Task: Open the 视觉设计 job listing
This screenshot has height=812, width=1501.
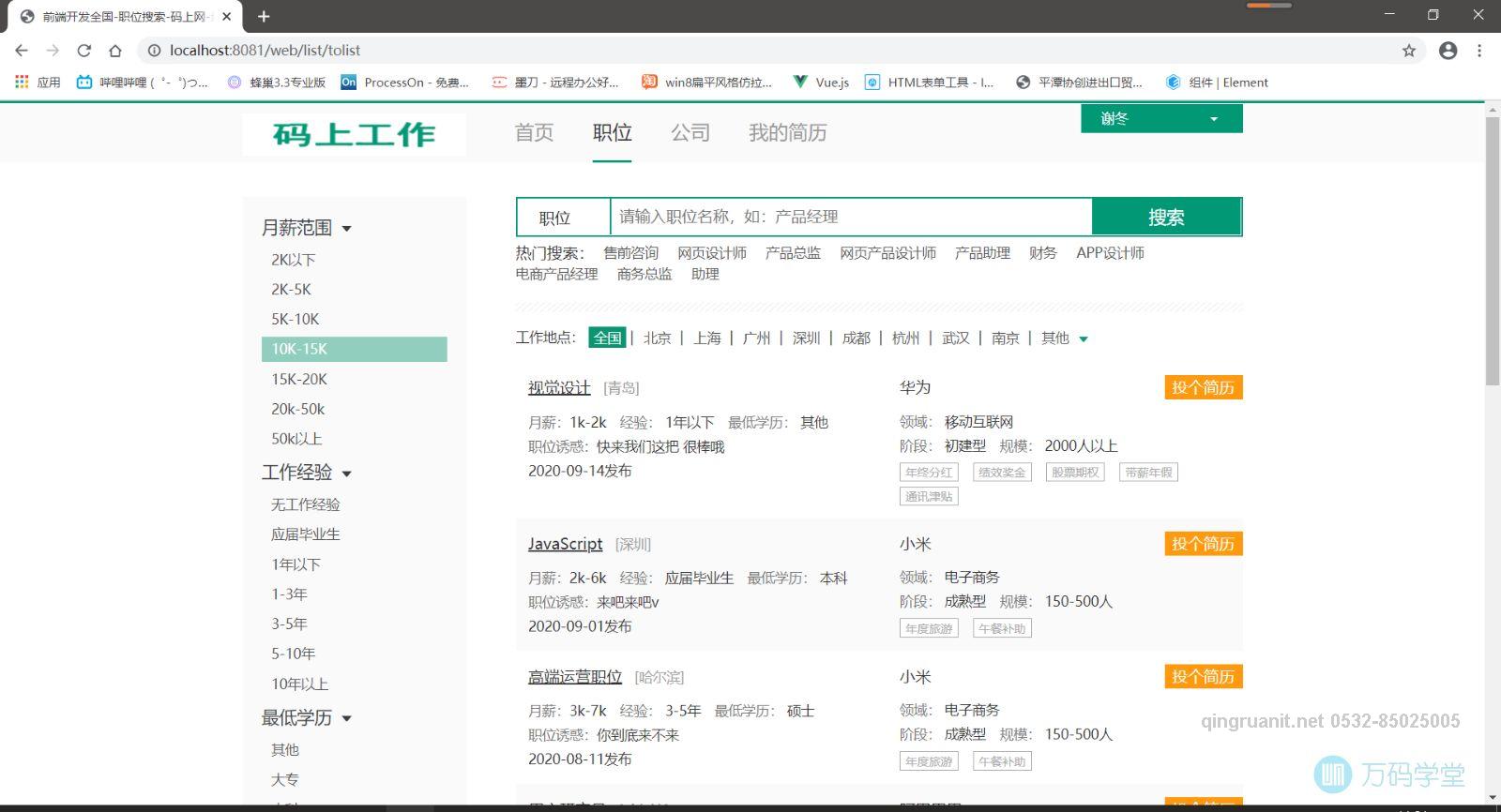Action: click(x=559, y=388)
